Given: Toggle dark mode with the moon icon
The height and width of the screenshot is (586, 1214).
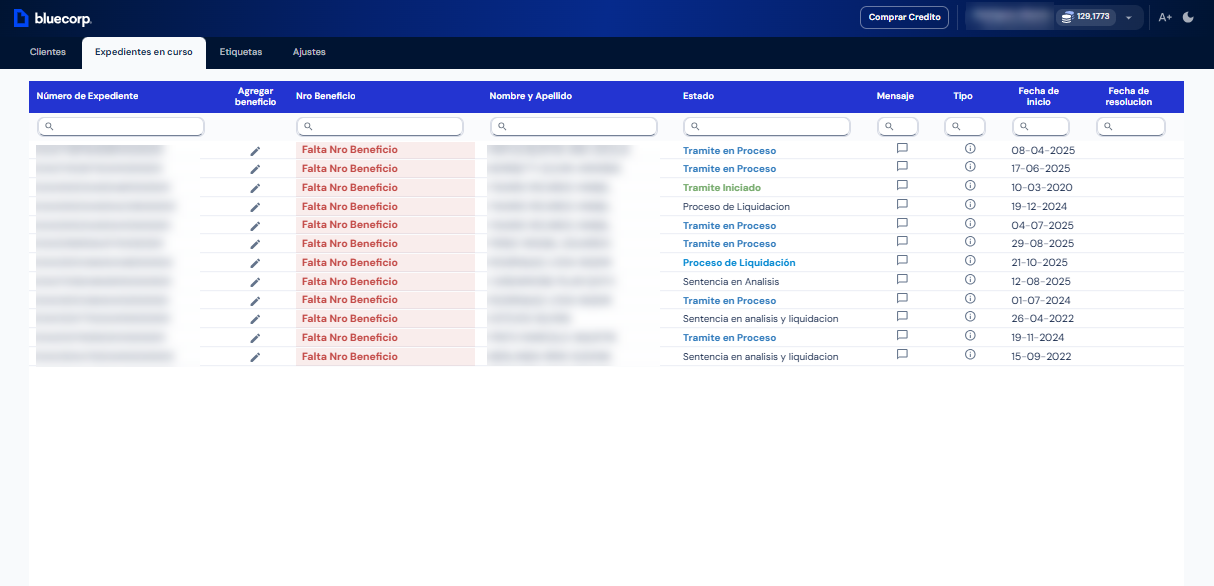Looking at the screenshot, I should click(x=1188, y=17).
